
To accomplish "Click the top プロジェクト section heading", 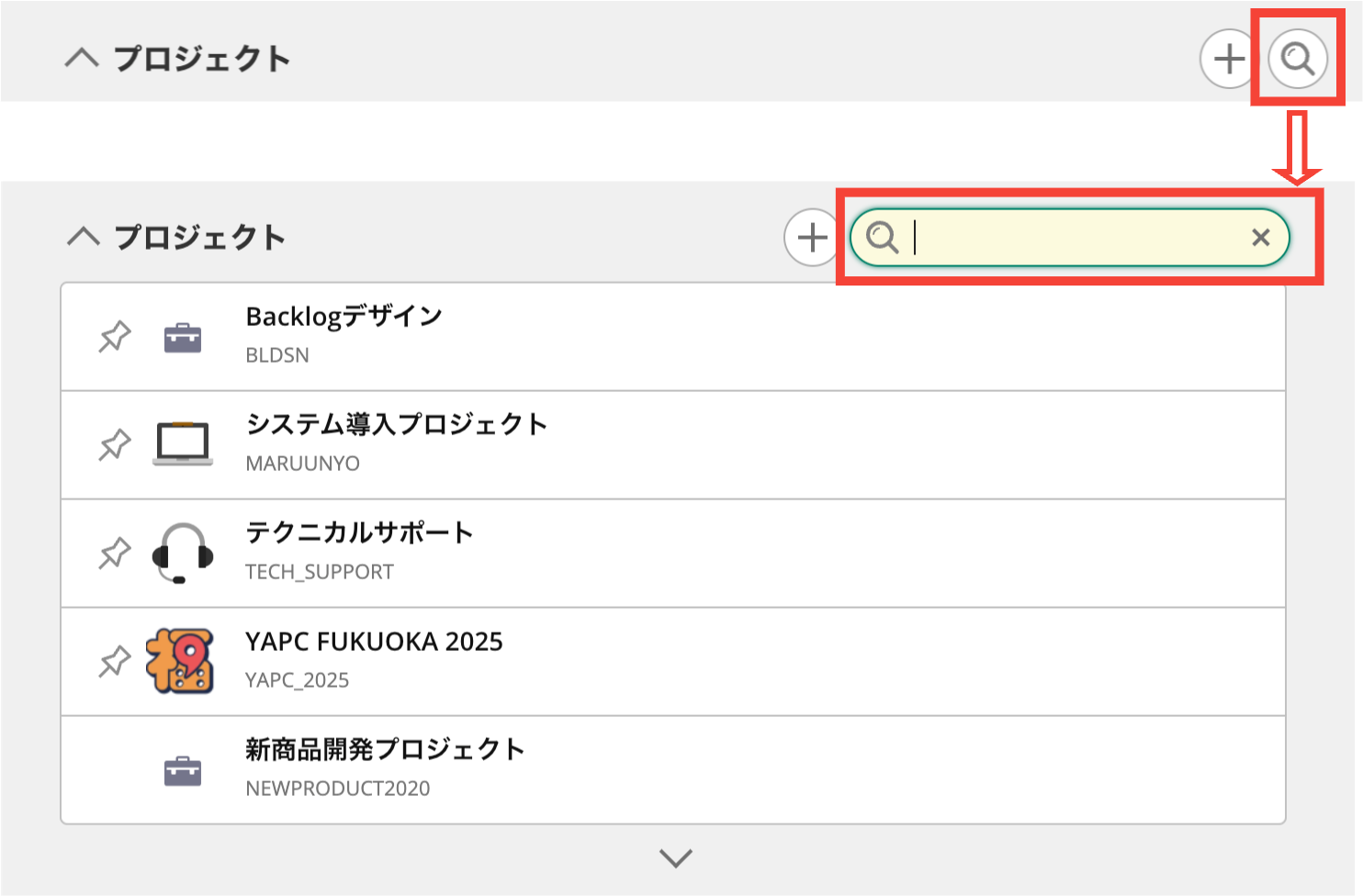I will 202,59.
